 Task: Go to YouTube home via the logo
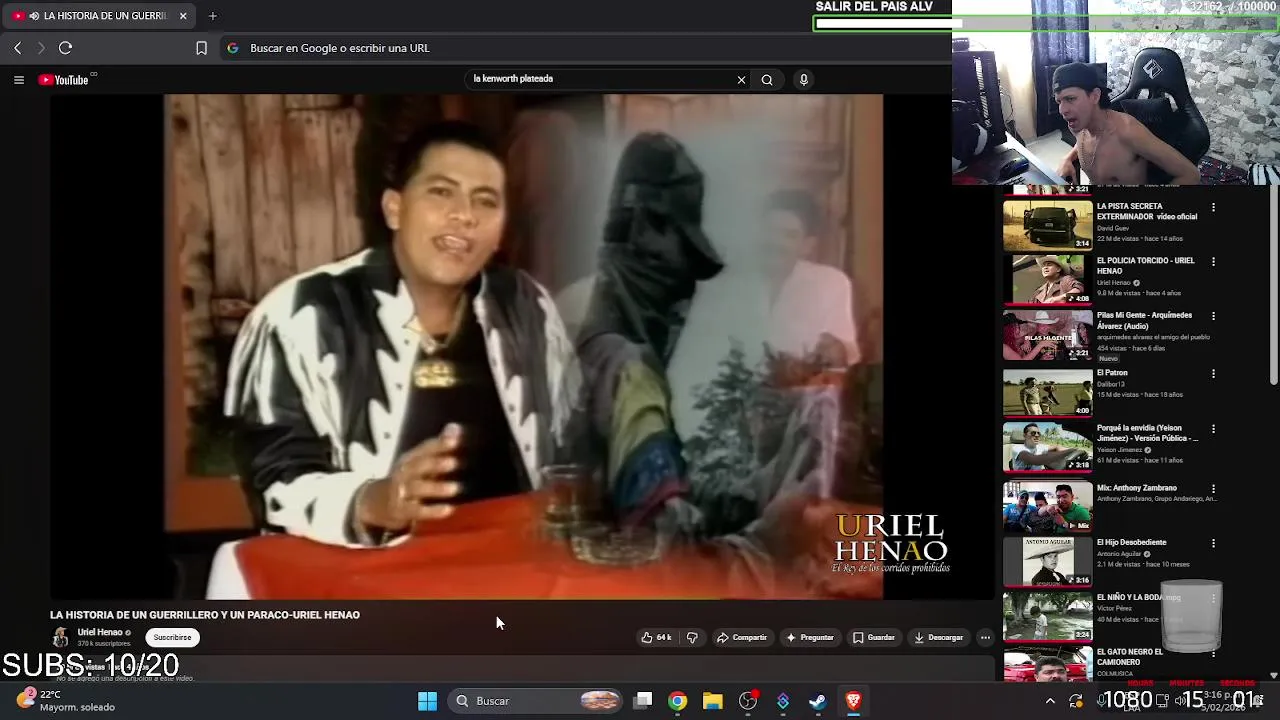63,80
